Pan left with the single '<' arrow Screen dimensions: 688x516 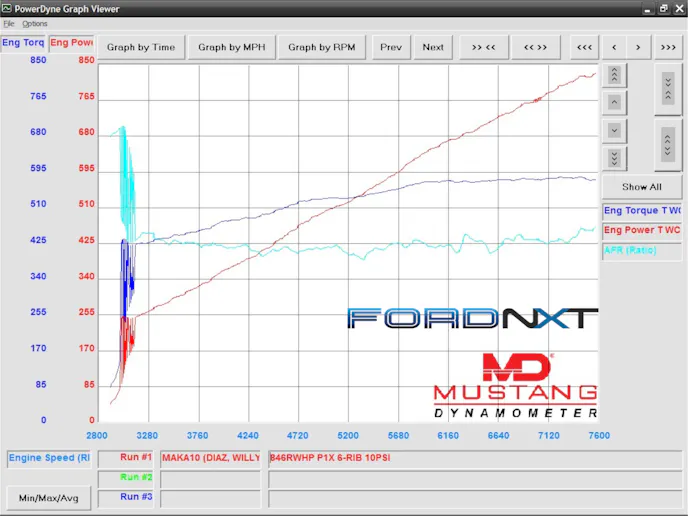pyautogui.click(x=614, y=47)
